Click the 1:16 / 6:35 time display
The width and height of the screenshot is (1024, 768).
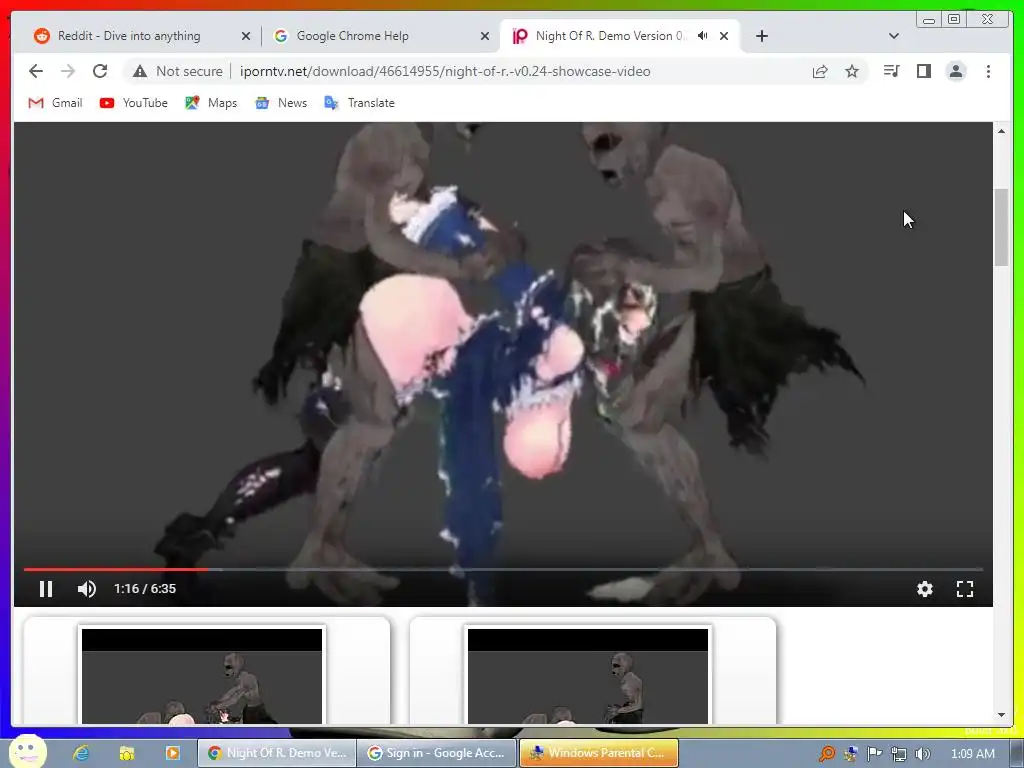pyautogui.click(x=145, y=589)
